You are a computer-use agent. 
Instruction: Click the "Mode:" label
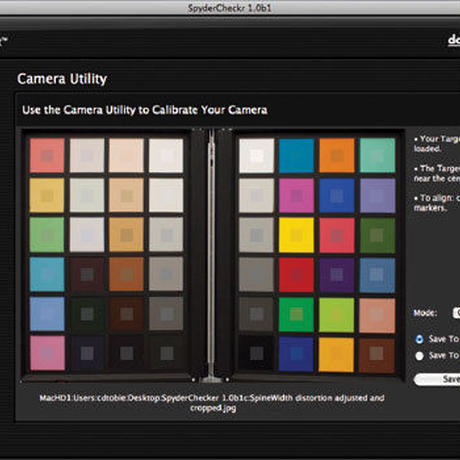pyautogui.click(x=425, y=313)
